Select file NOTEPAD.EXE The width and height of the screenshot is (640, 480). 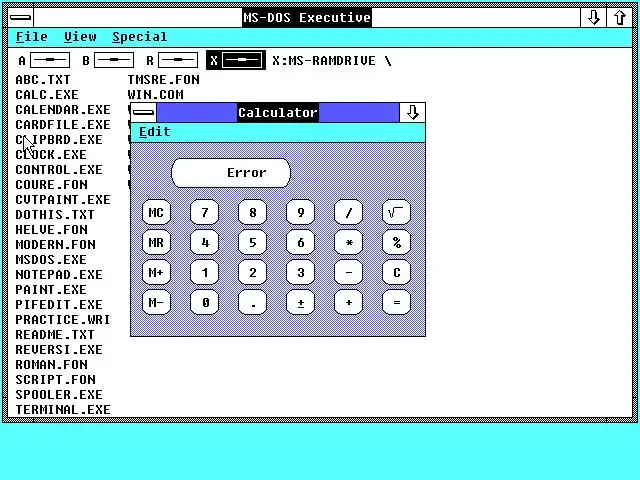tap(59, 275)
